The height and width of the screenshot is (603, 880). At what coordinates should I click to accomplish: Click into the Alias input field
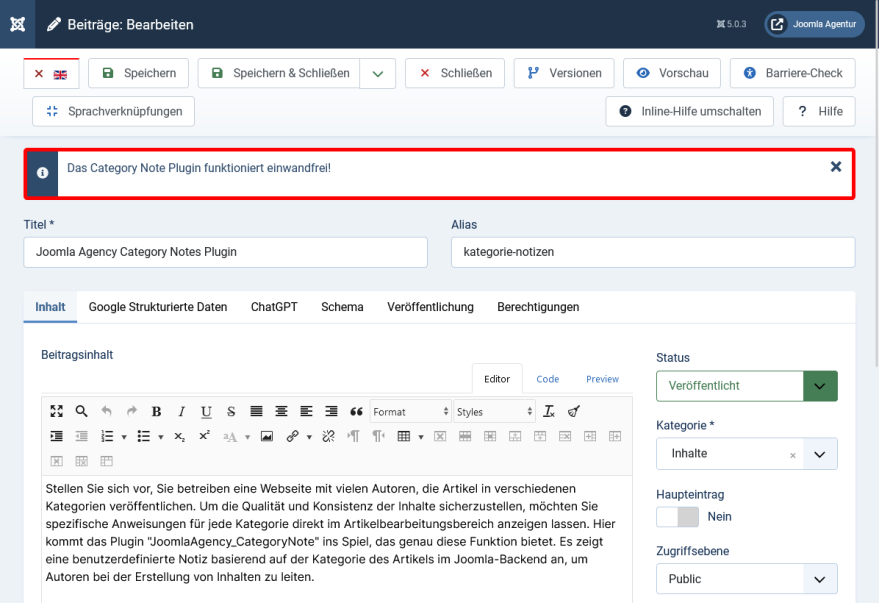[653, 252]
